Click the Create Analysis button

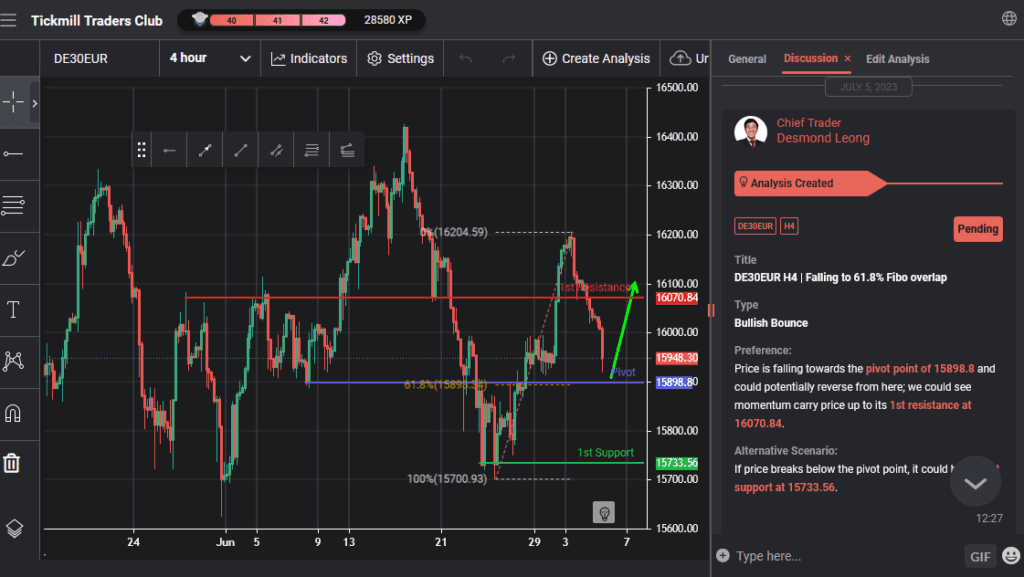(x=596, y=58)
